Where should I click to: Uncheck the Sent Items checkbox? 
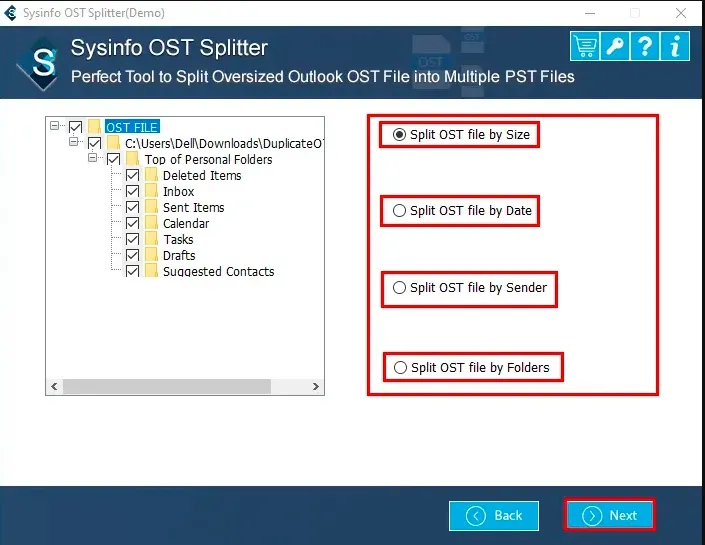pos(133,207)
